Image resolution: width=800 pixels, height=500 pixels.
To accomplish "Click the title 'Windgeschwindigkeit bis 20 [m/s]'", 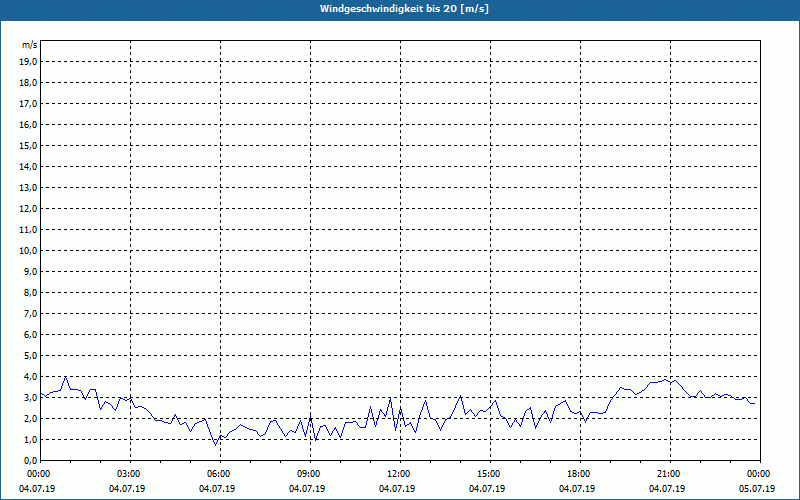I will point(404,9).
